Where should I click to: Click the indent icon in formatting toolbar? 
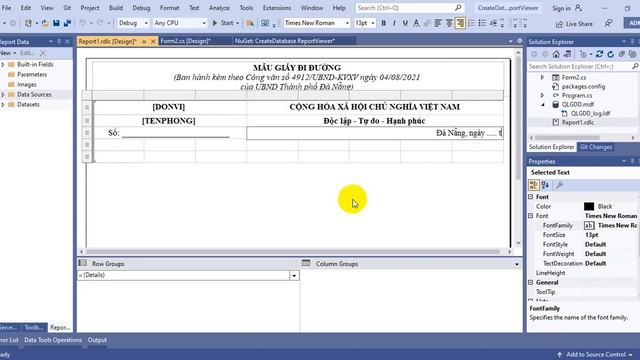click(493, 23)
